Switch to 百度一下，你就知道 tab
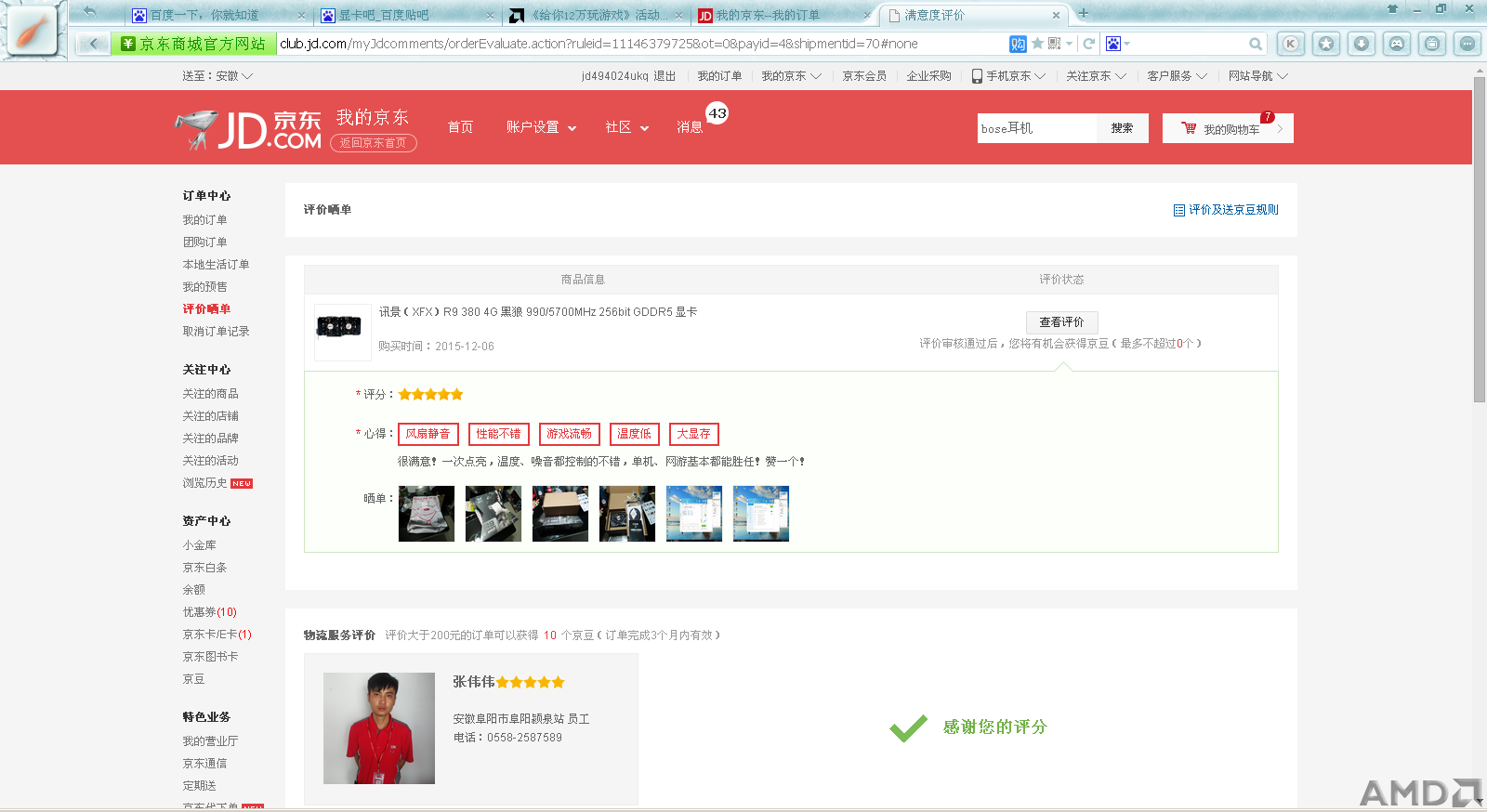Screen dimensions: 1487x812 point(217,15)
